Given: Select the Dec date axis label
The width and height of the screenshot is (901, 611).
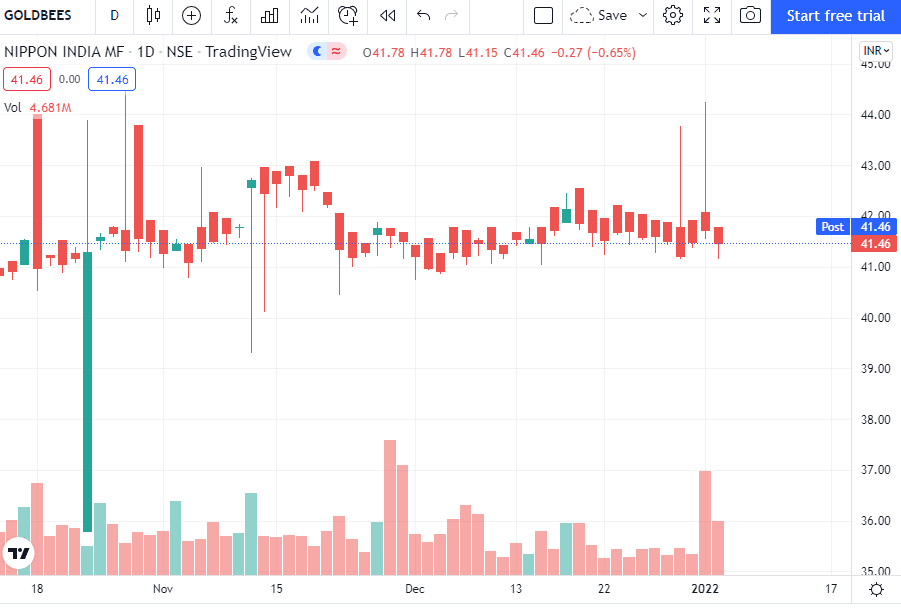Looking at the screenshot, I should coord(414,589).
